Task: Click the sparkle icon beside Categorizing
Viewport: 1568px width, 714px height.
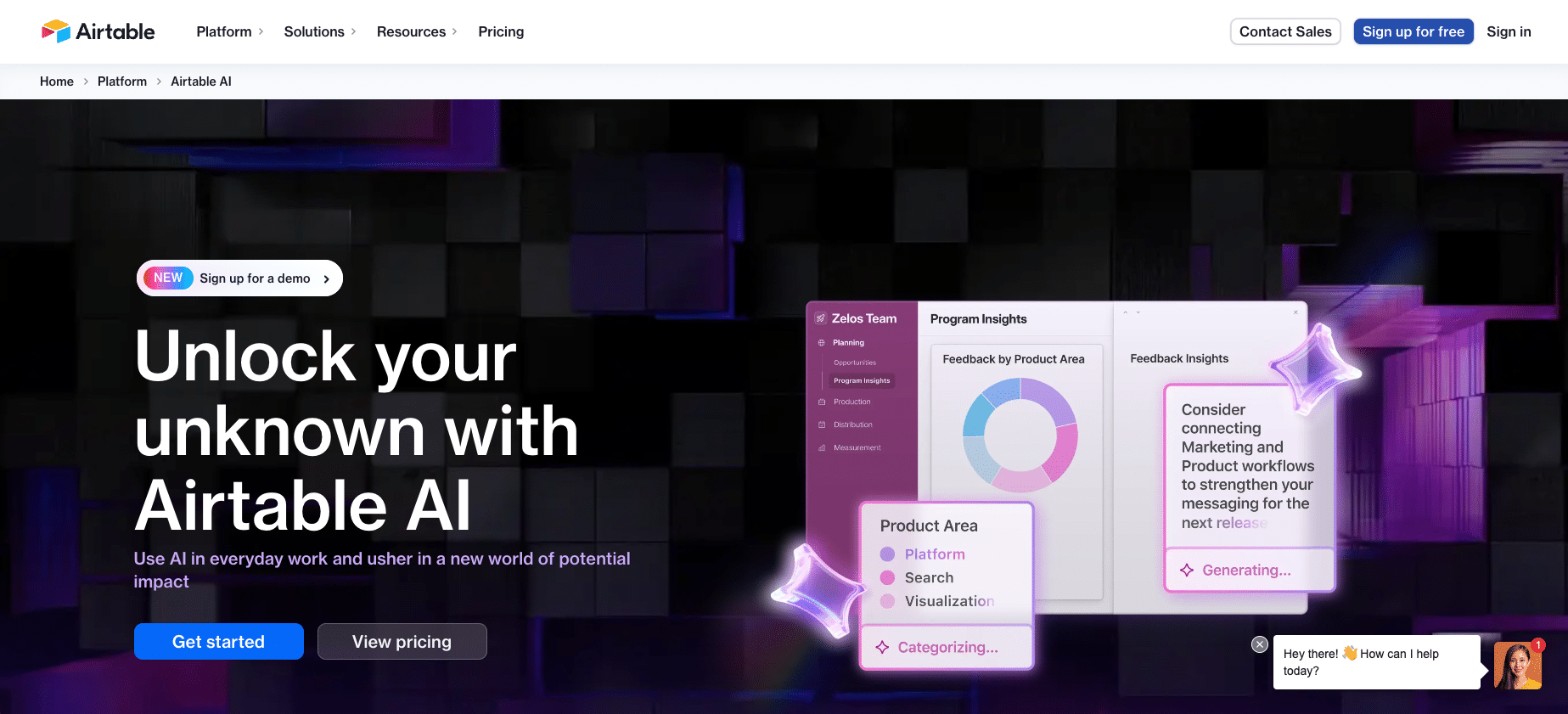Action: (x=882, y=647)
